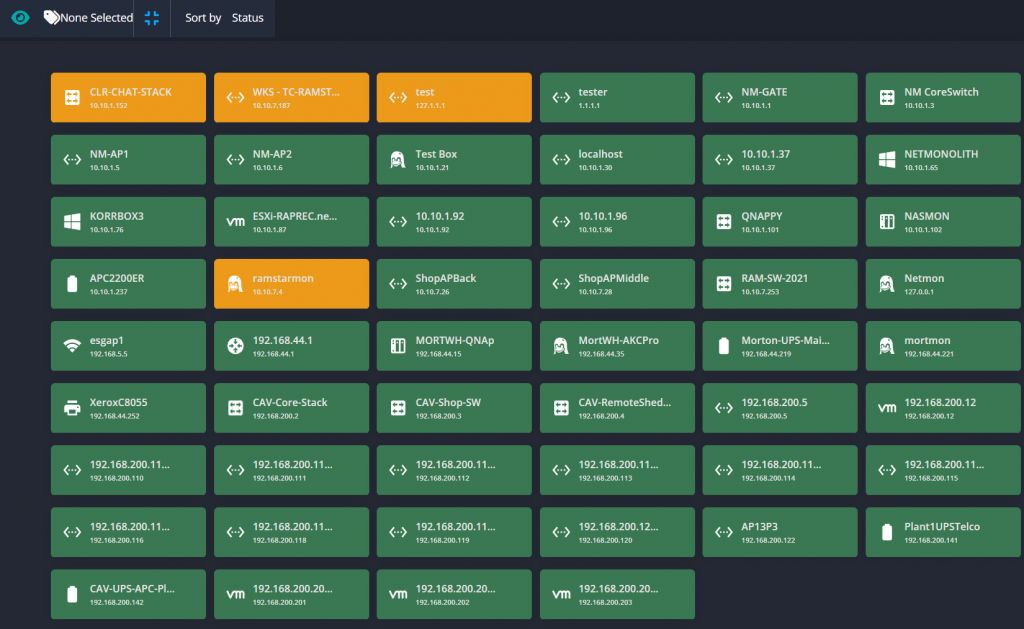The width and height of the screenshot is (1024, 629).
Task: Click the vm icon on 192.168.200.12
Action: coord(887,408)
